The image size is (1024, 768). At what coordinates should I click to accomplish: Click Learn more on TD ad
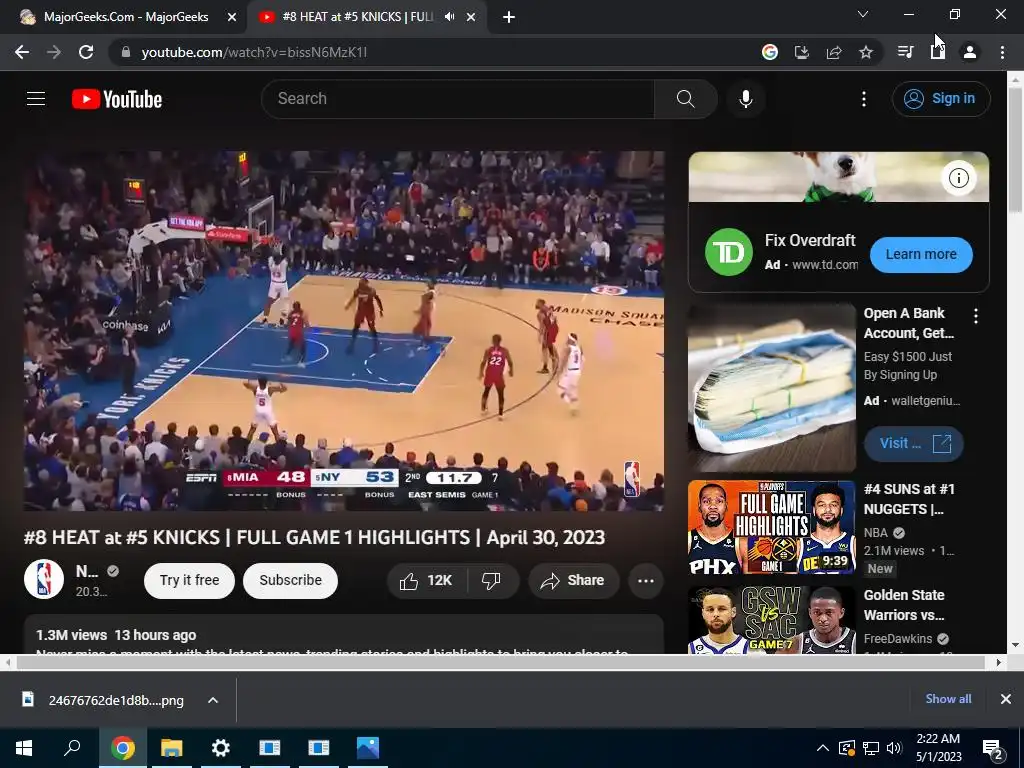921,254
